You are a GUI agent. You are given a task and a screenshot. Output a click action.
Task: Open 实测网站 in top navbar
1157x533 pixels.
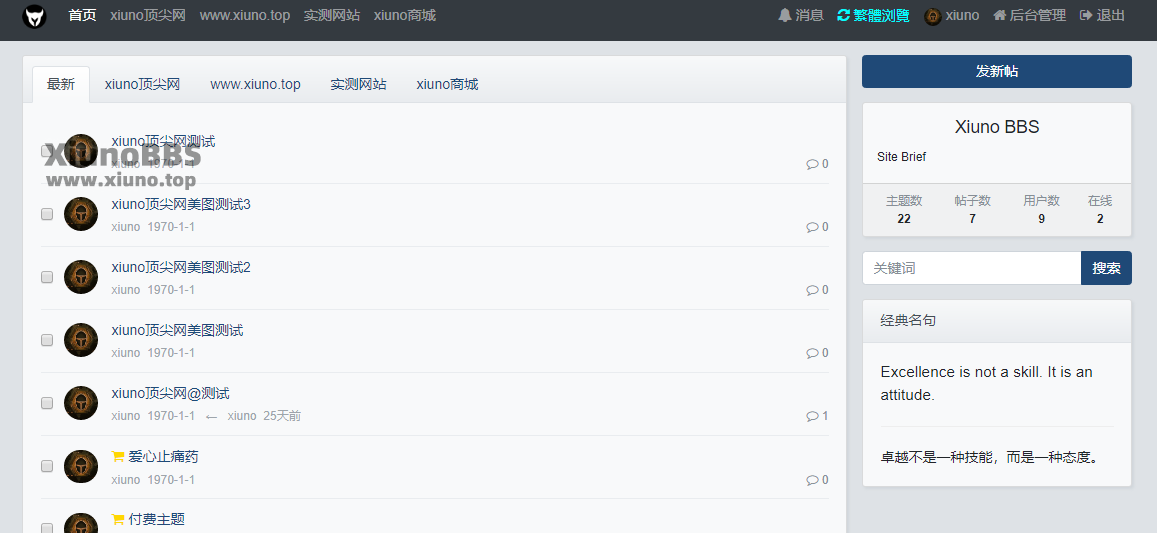[332, 16]
